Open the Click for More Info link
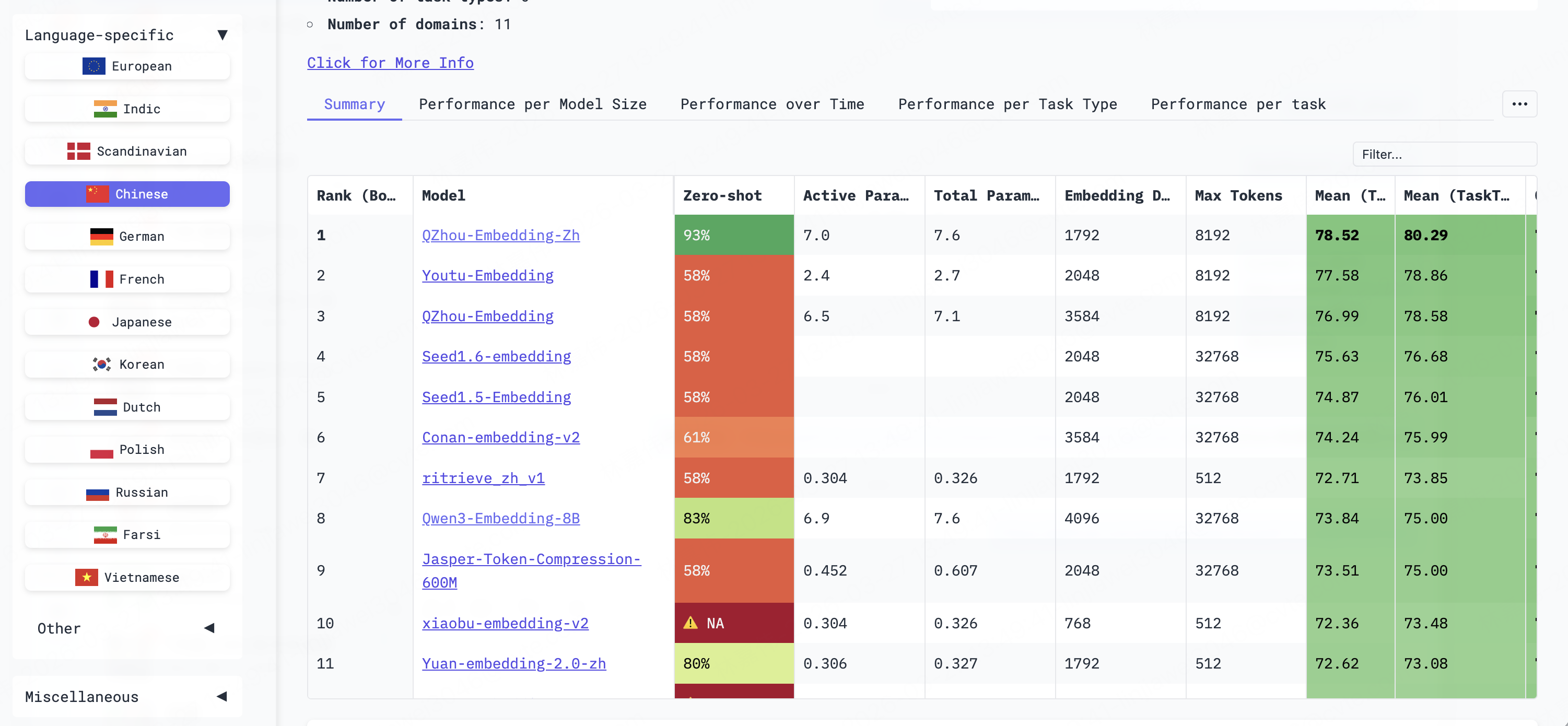Image resolution: width=1568 pixels, height=726 pixels. [x=390, y=63]
